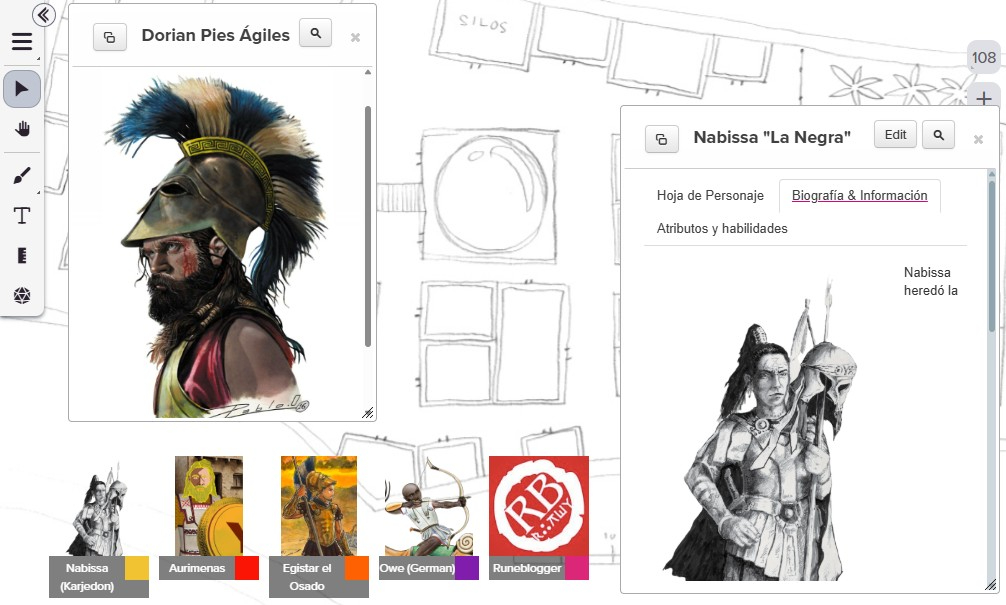
Task: Pop out Nabissa character sheet window
Action: (661, 139)
